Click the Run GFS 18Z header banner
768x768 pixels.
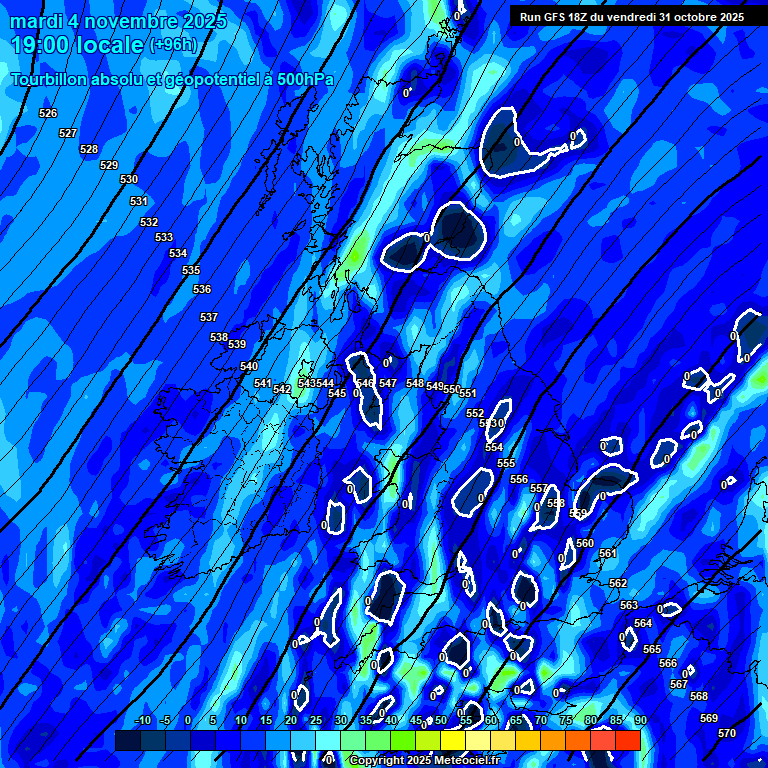coord(631,17)
